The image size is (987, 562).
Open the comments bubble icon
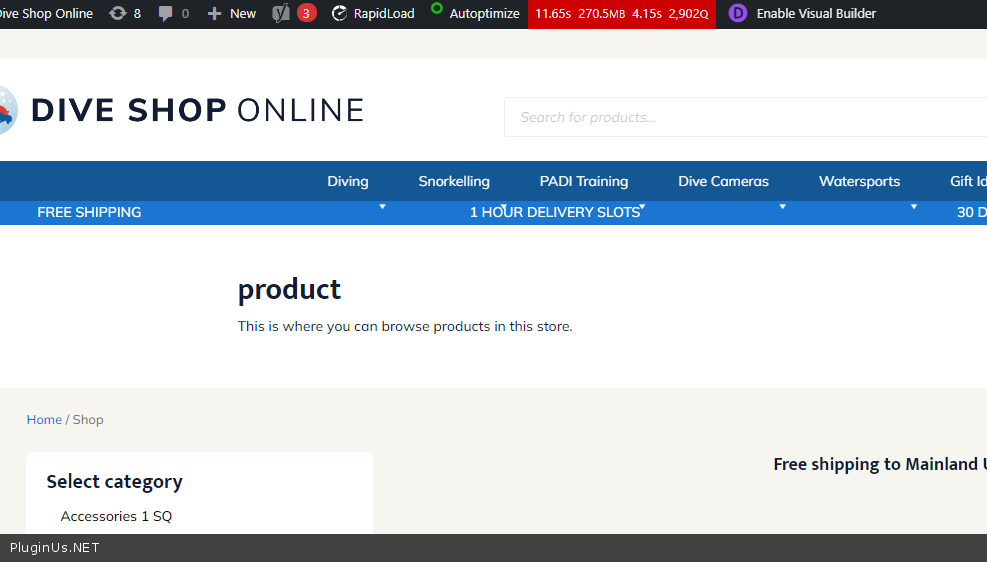point(166,14)
